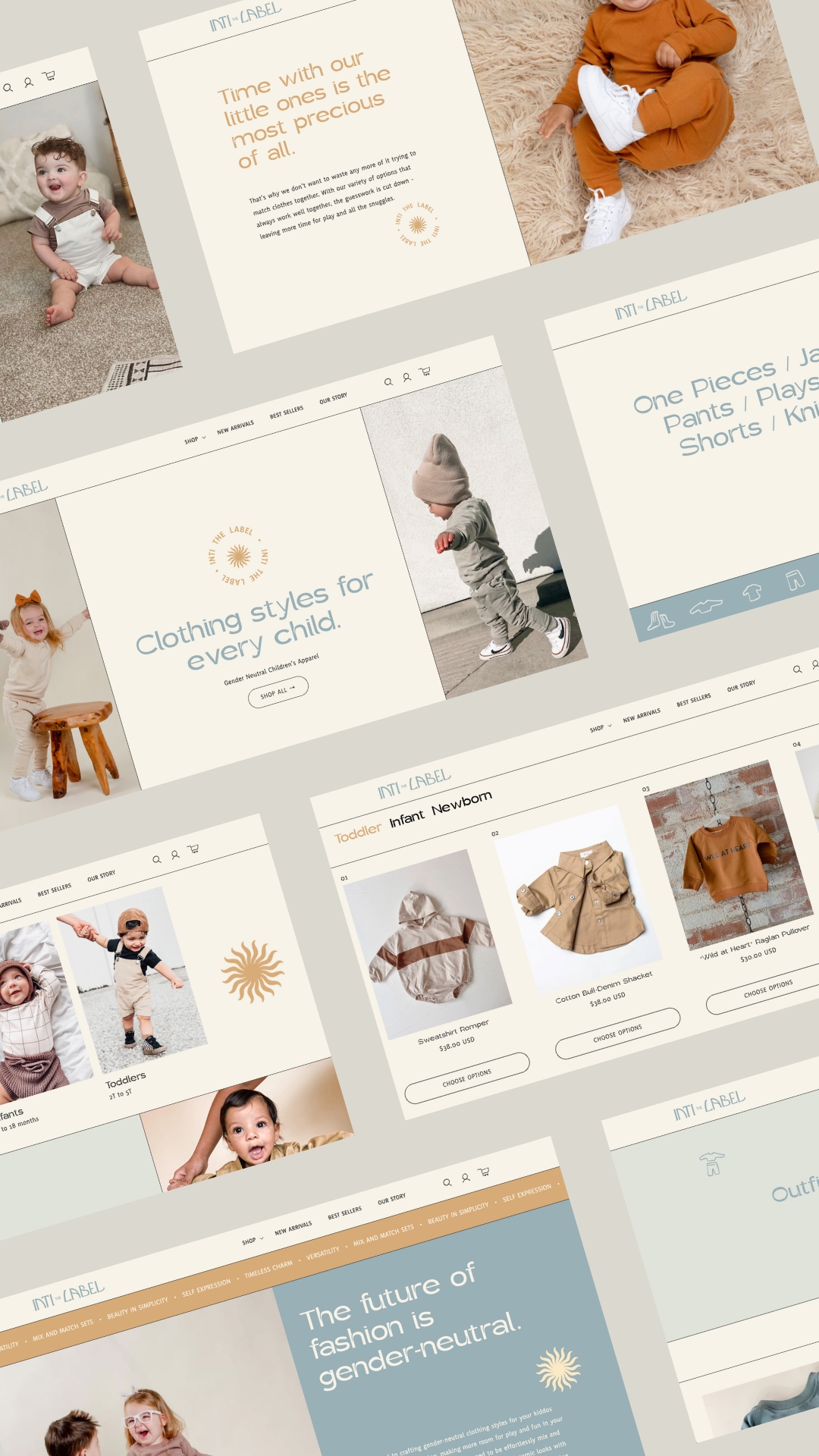
Task: Click Inti The Label logo above 'One Pieces' categories
Action: click(651, 305)
